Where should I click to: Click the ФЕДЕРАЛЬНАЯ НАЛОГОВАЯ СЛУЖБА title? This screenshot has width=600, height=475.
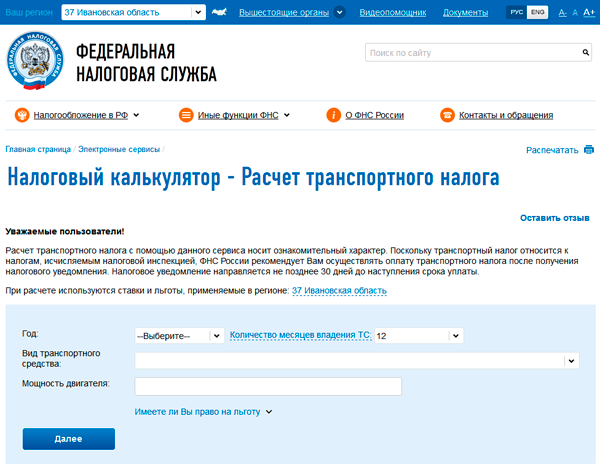pos(146,62)
